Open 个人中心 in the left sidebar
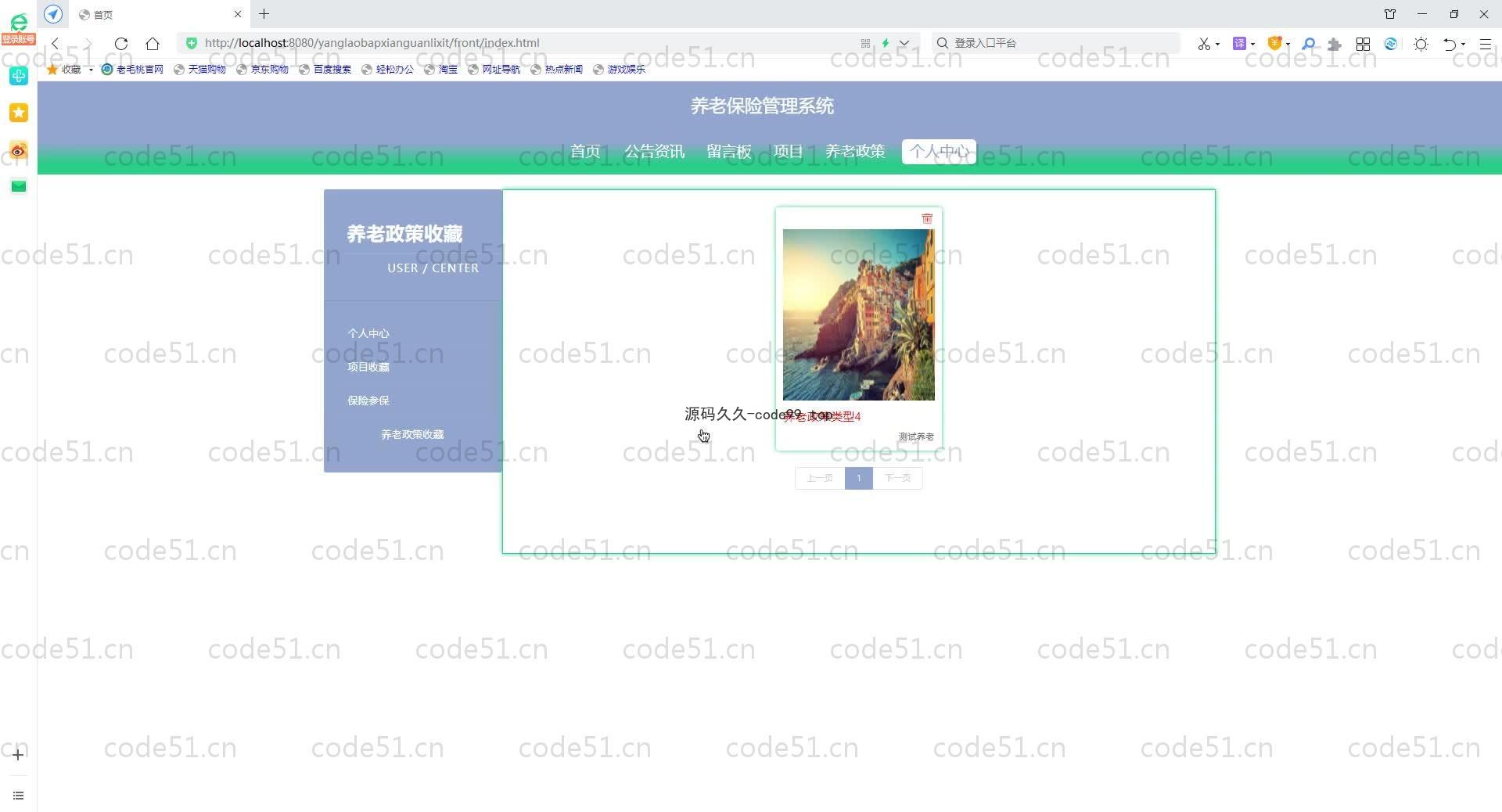This screenshot has height=812, width=1502. click(x=368, y=333)
